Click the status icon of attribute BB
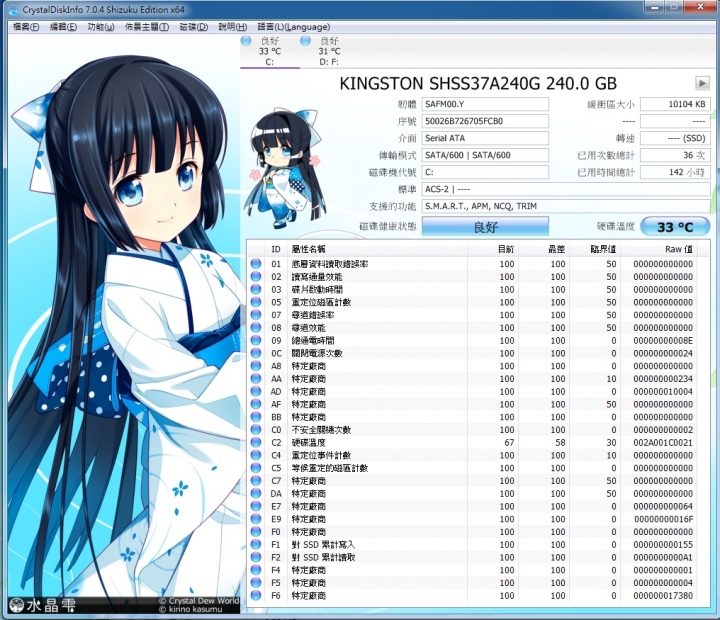 click(256, 417)
